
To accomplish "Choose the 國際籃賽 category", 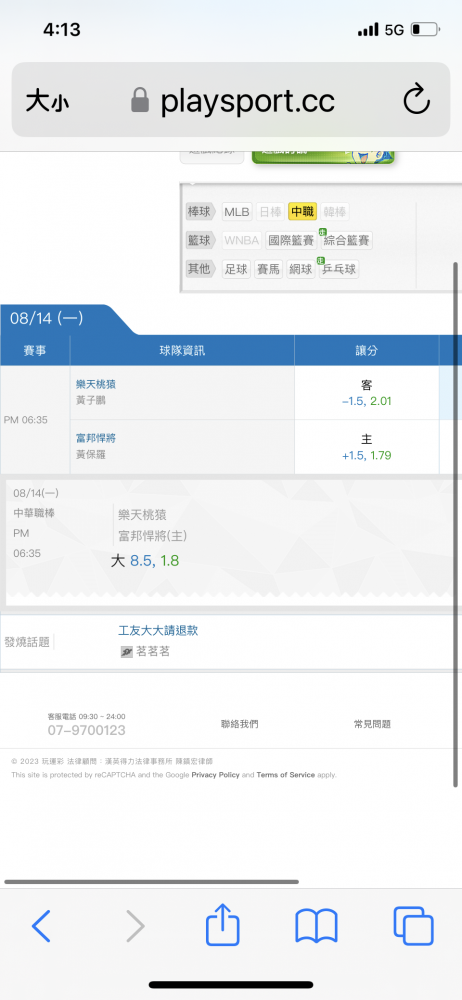I will pos(291,240).
